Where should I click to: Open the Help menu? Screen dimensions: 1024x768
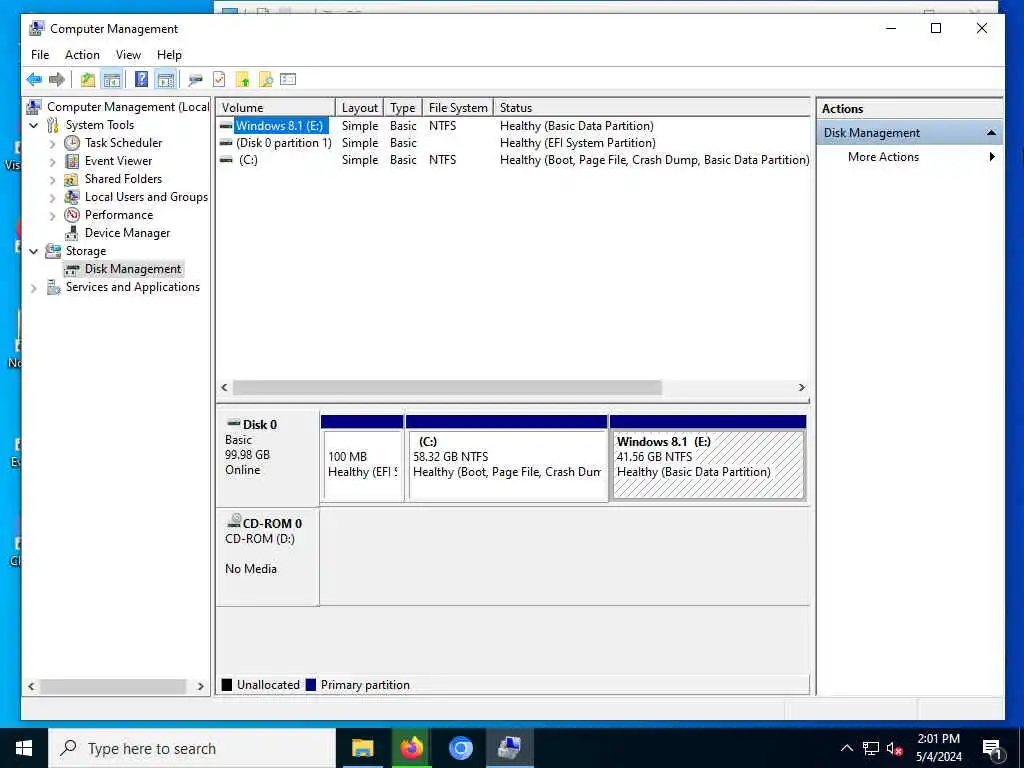169,55
